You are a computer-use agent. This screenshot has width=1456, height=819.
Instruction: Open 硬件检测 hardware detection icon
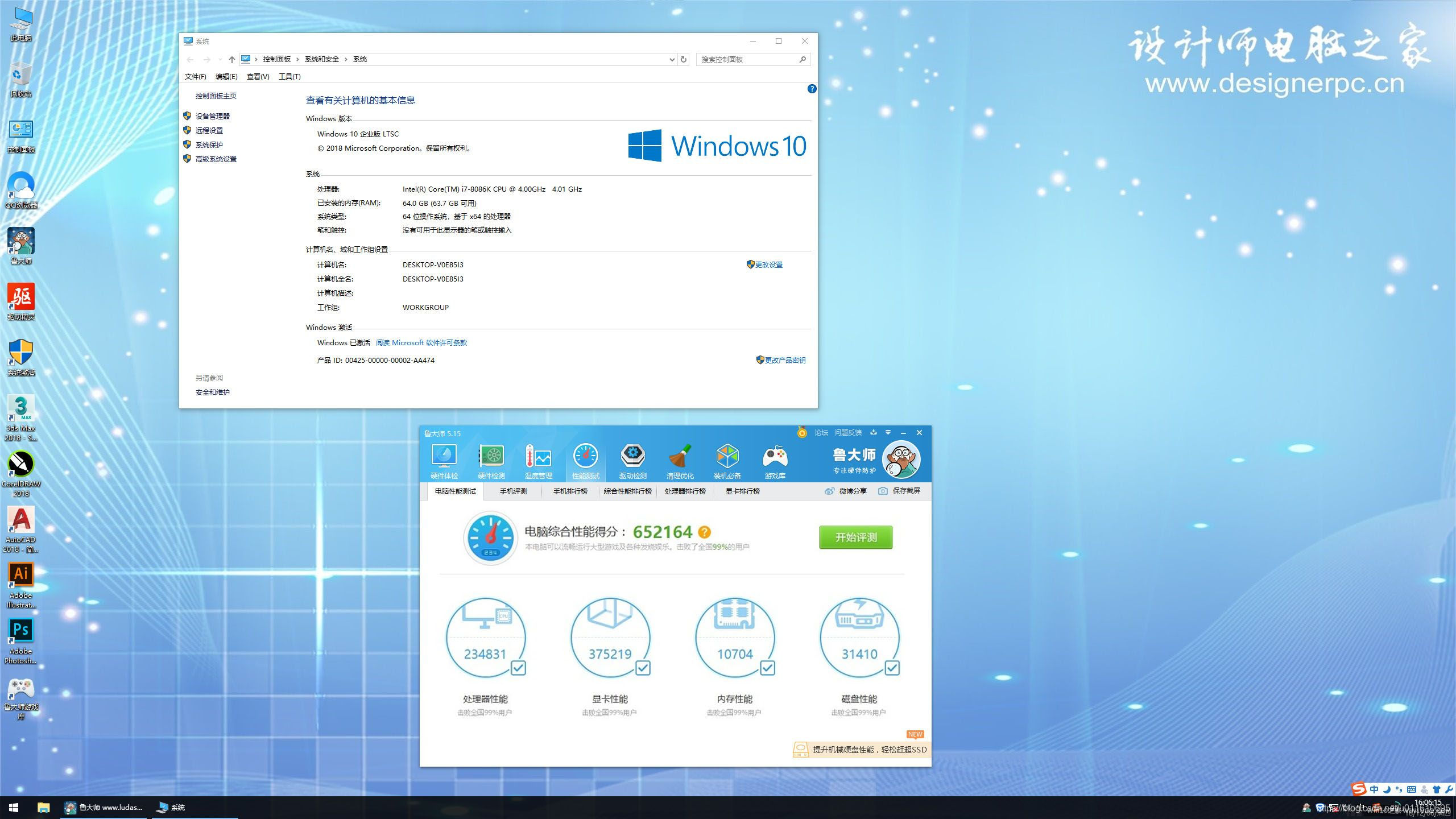[x=491, y=461]
